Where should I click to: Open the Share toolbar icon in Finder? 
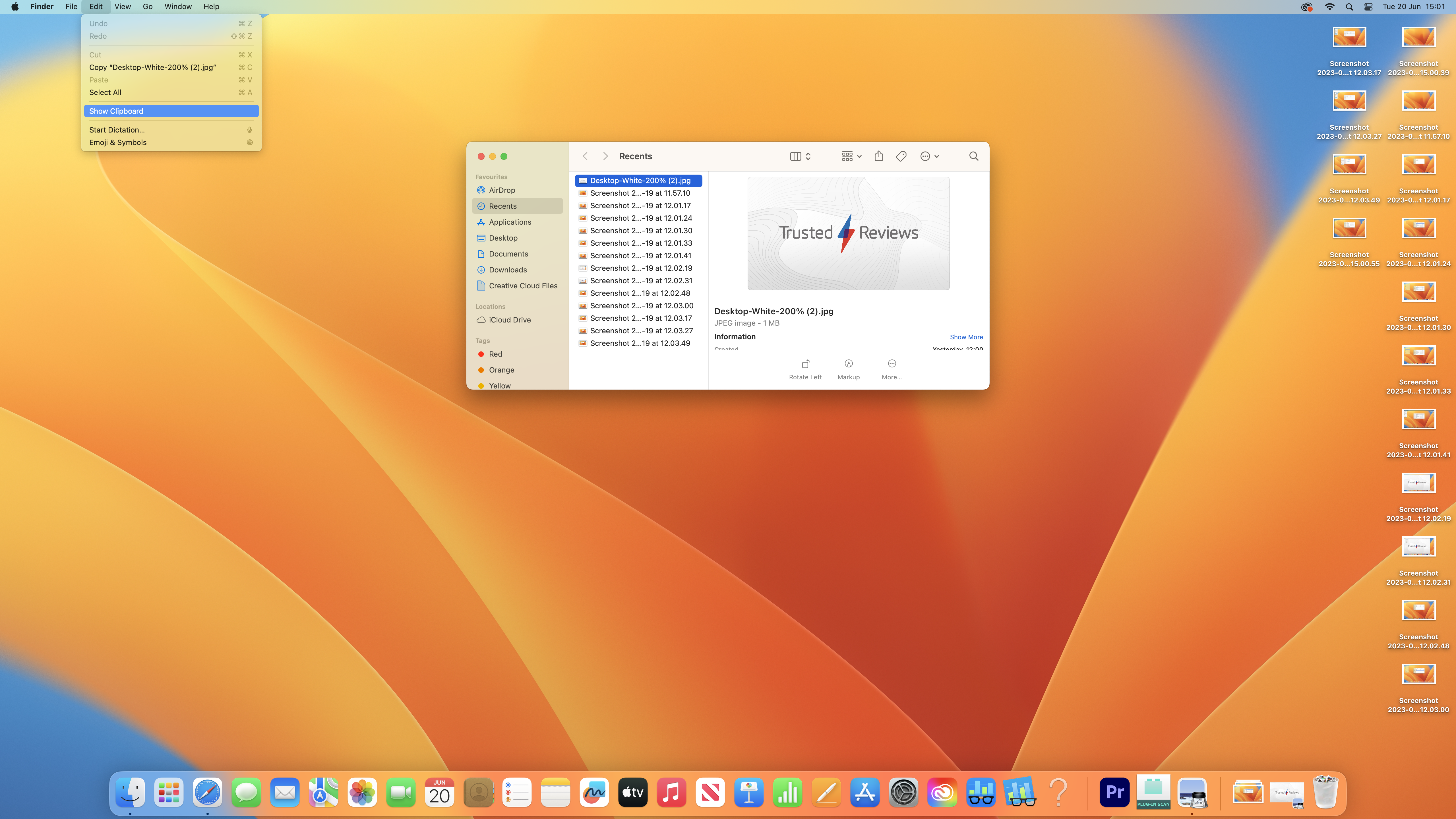tap(878, 156)
